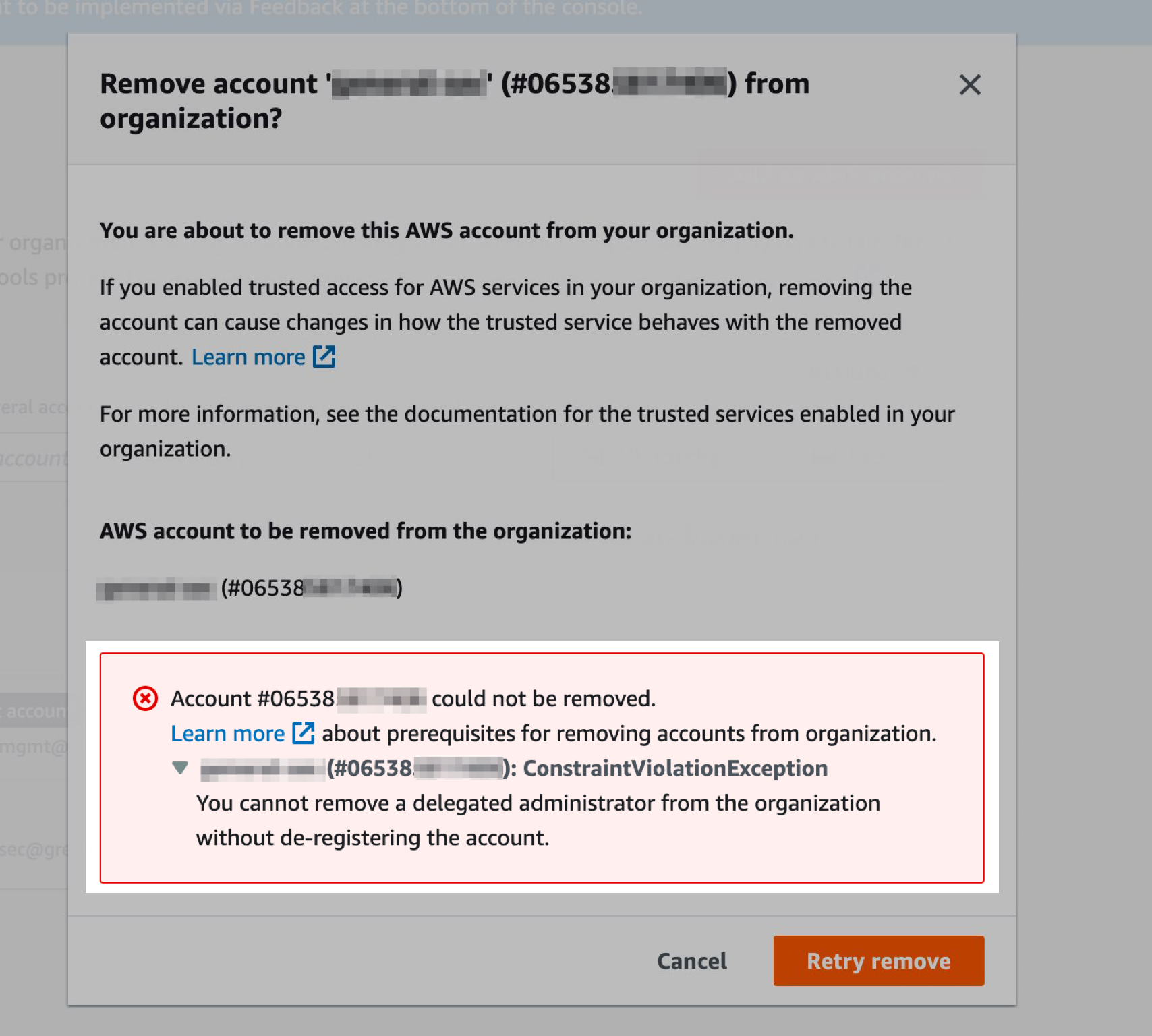Image resolution: width=1152 pixels, height=1036 pixels.
Task: Click the error icon inside the red alert box
Action: [x=144, y=699]
